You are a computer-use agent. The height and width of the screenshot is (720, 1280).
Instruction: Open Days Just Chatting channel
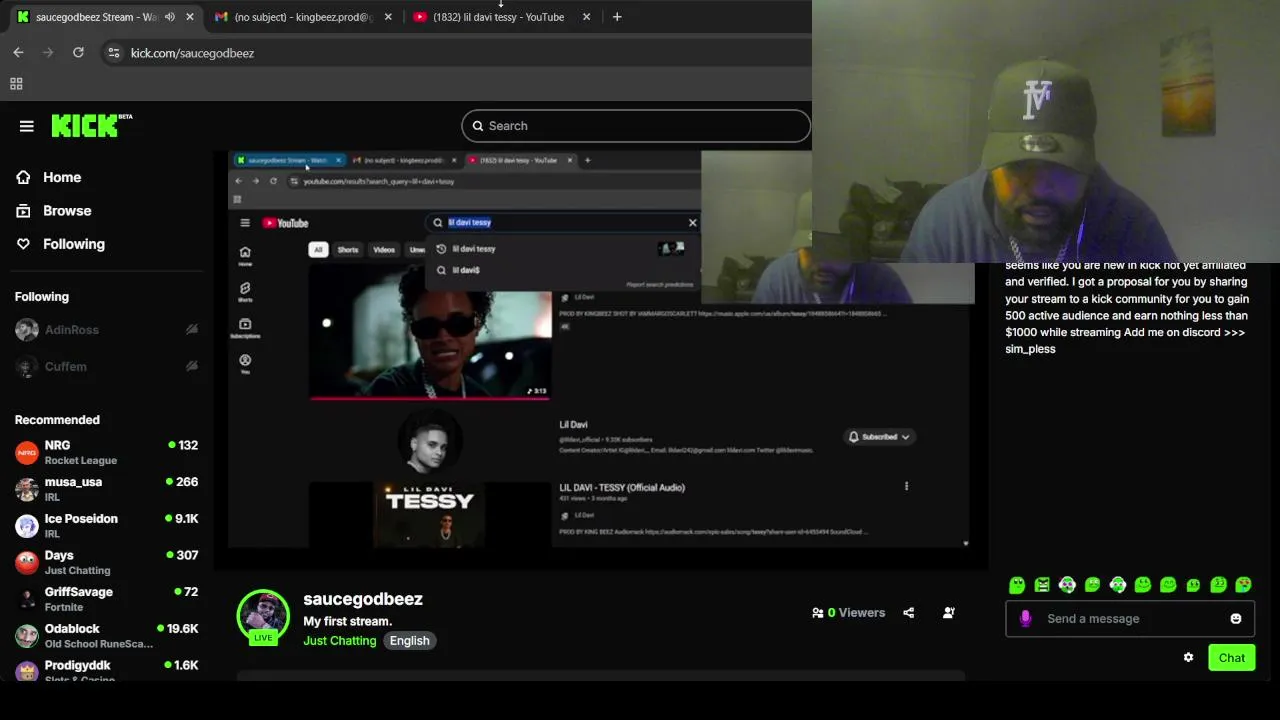click(x=106, y=562)
